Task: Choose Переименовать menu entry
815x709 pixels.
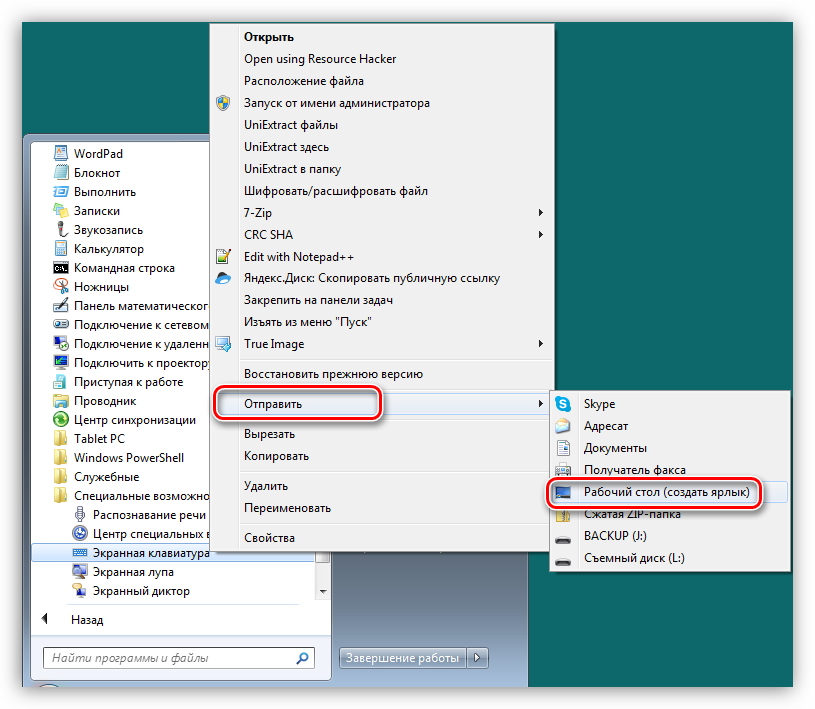Action: coord(287,508)
